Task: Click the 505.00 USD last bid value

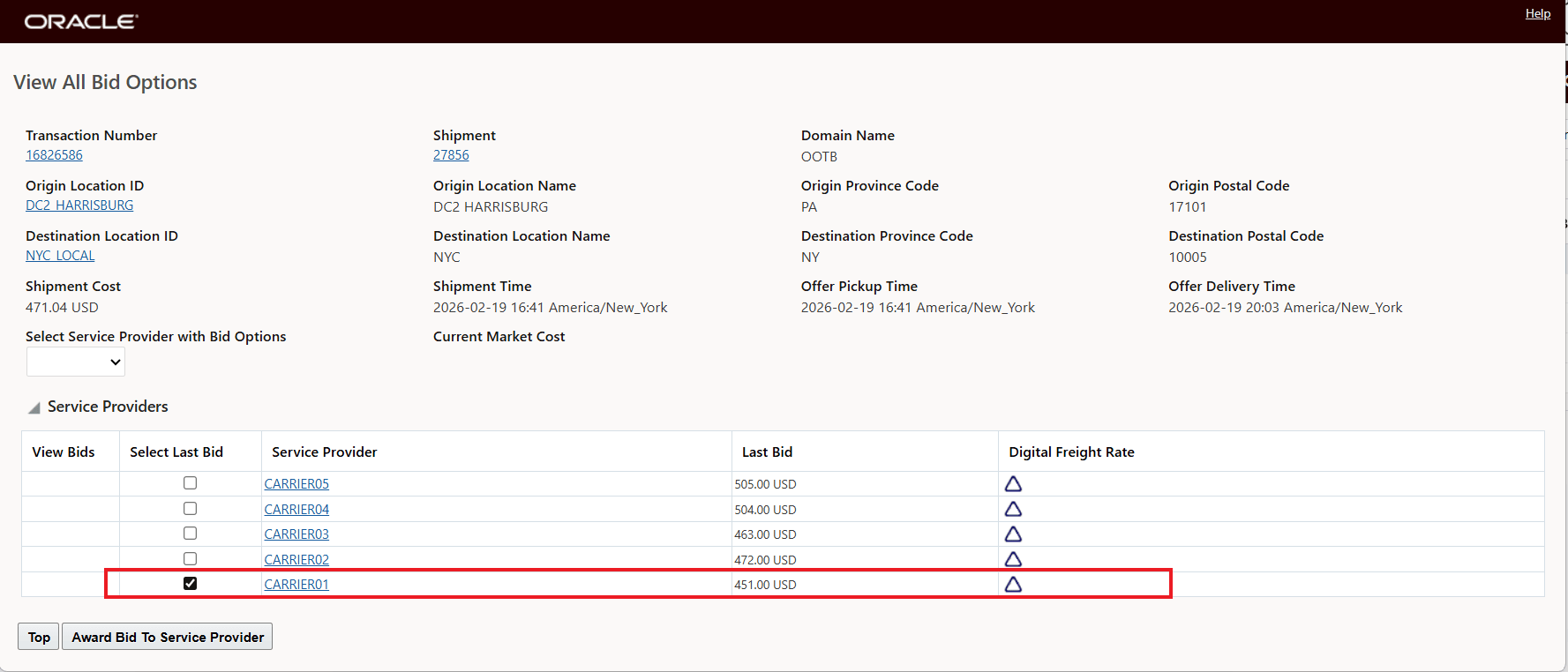Action: (765, 484)
